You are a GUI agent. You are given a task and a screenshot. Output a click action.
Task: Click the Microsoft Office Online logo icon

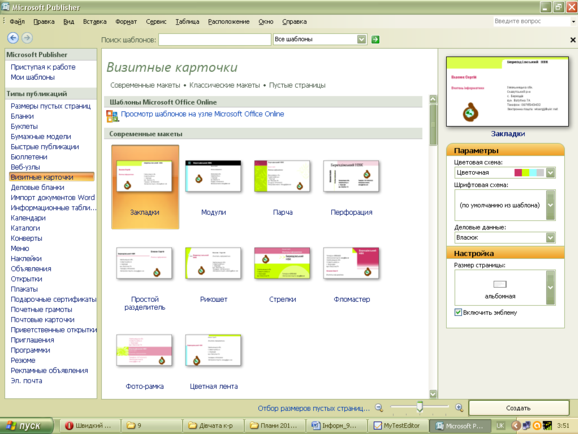coord(112,116)
